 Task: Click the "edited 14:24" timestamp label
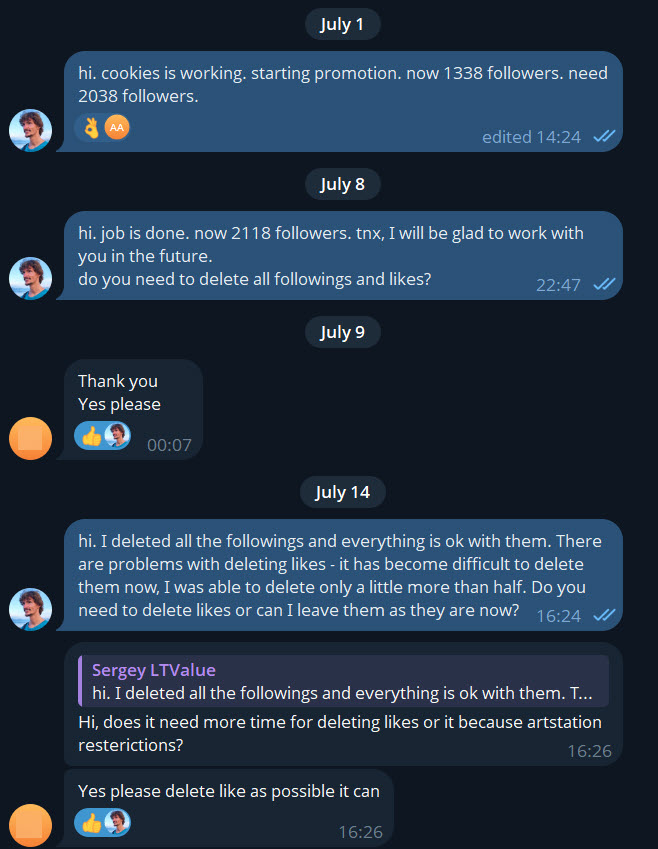click(531, 137)
